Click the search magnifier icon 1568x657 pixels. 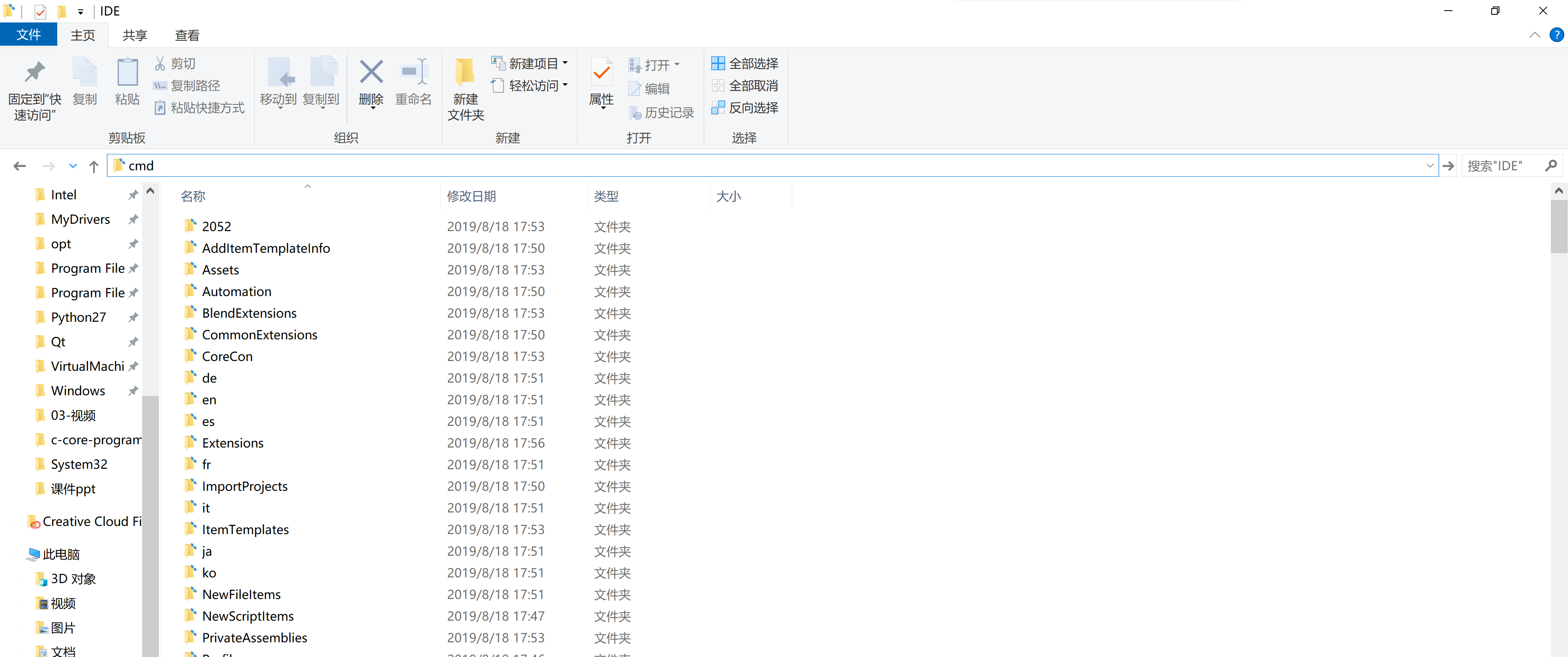[1550, 166]
